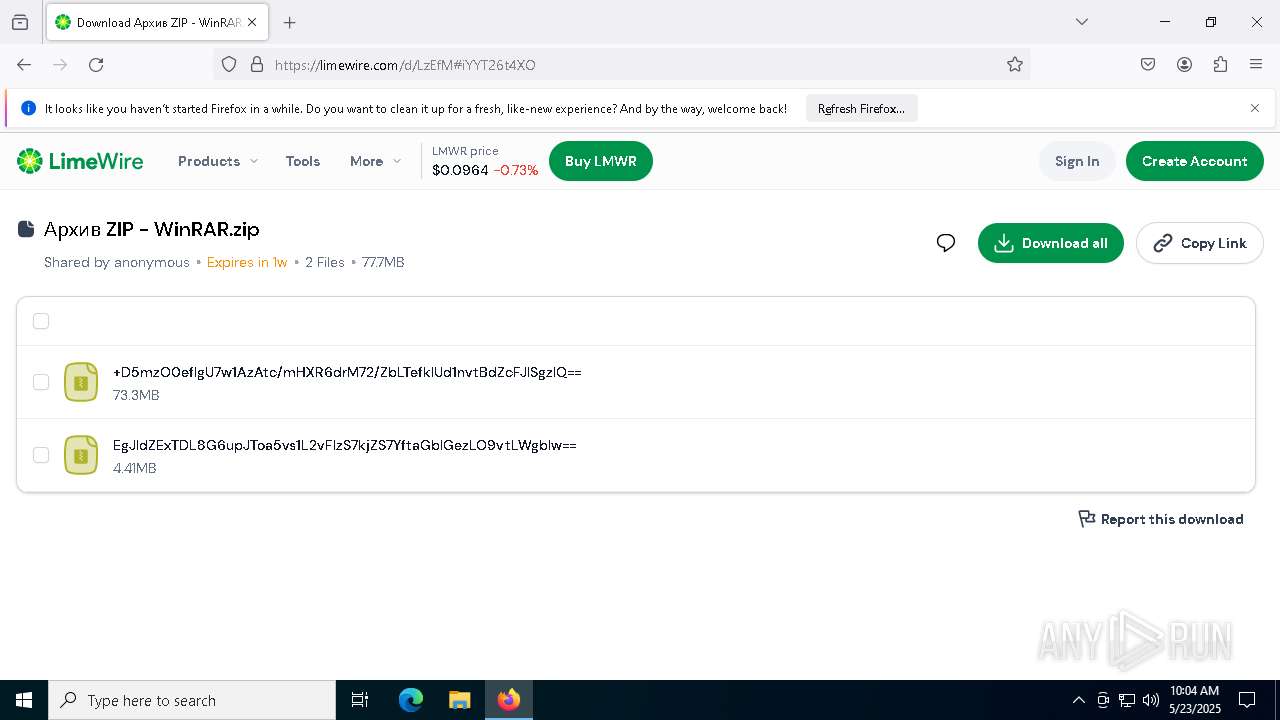Open the Extensions puzzle icon
Image resolution: width=1280 pixels, height=720 pixels.
[x=1220, y=64]
